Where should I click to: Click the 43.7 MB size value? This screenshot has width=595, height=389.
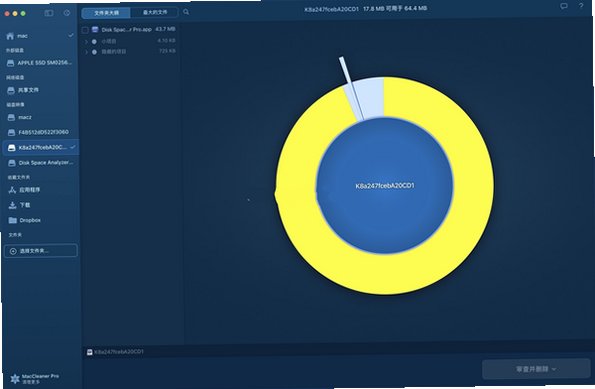(165, 29)
